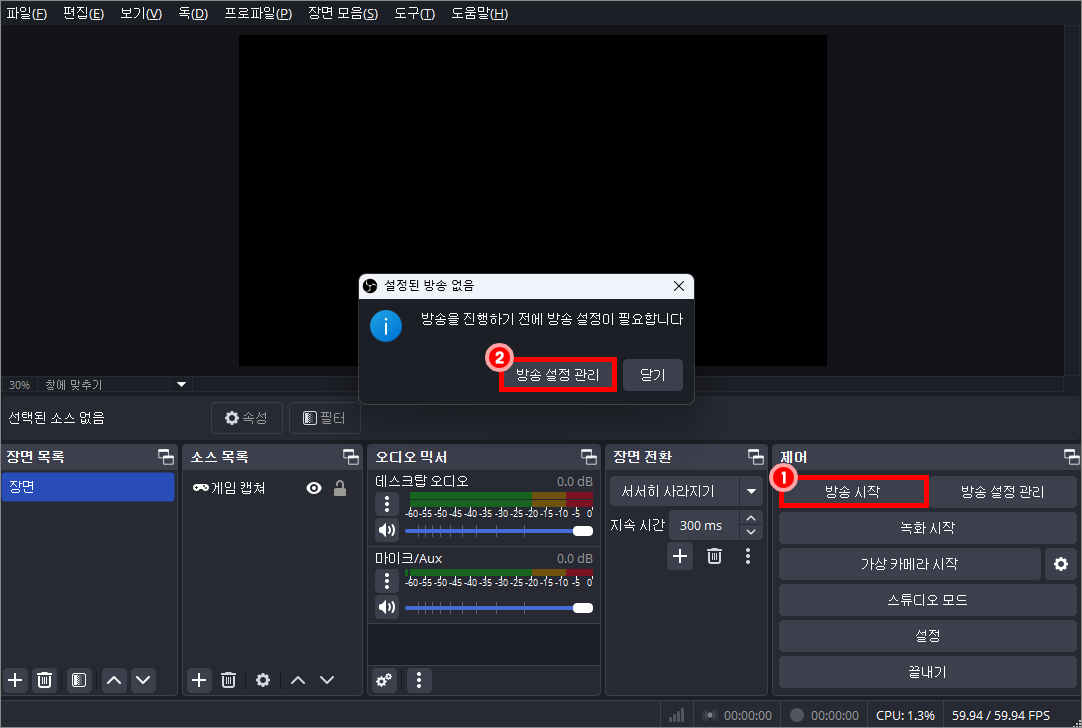Open transition properties three-dot menu

pyautogui.click(x=748, y=556)
